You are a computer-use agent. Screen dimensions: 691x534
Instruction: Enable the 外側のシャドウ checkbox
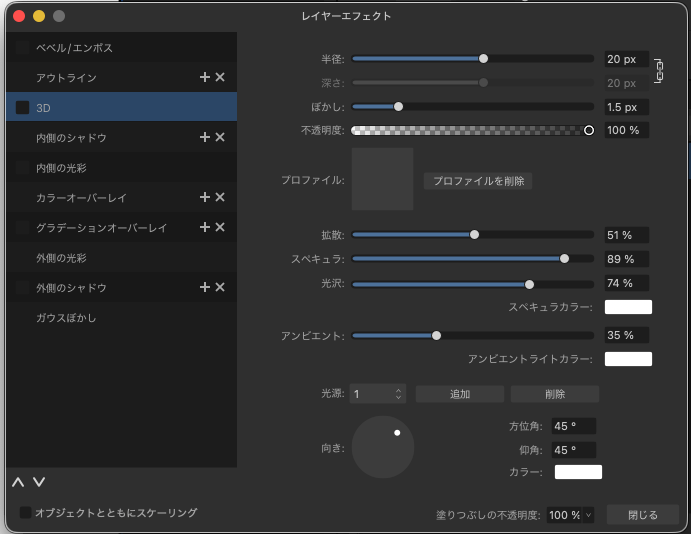(22, 287)
